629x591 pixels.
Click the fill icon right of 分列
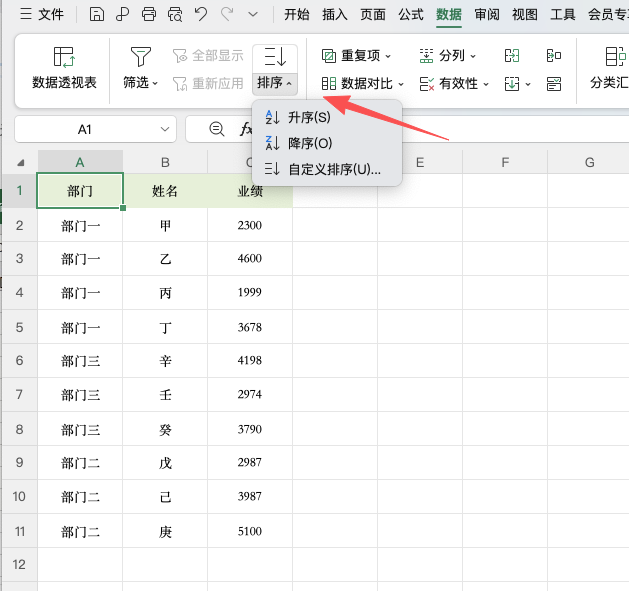pyautogui.click(x=512, y=56)
